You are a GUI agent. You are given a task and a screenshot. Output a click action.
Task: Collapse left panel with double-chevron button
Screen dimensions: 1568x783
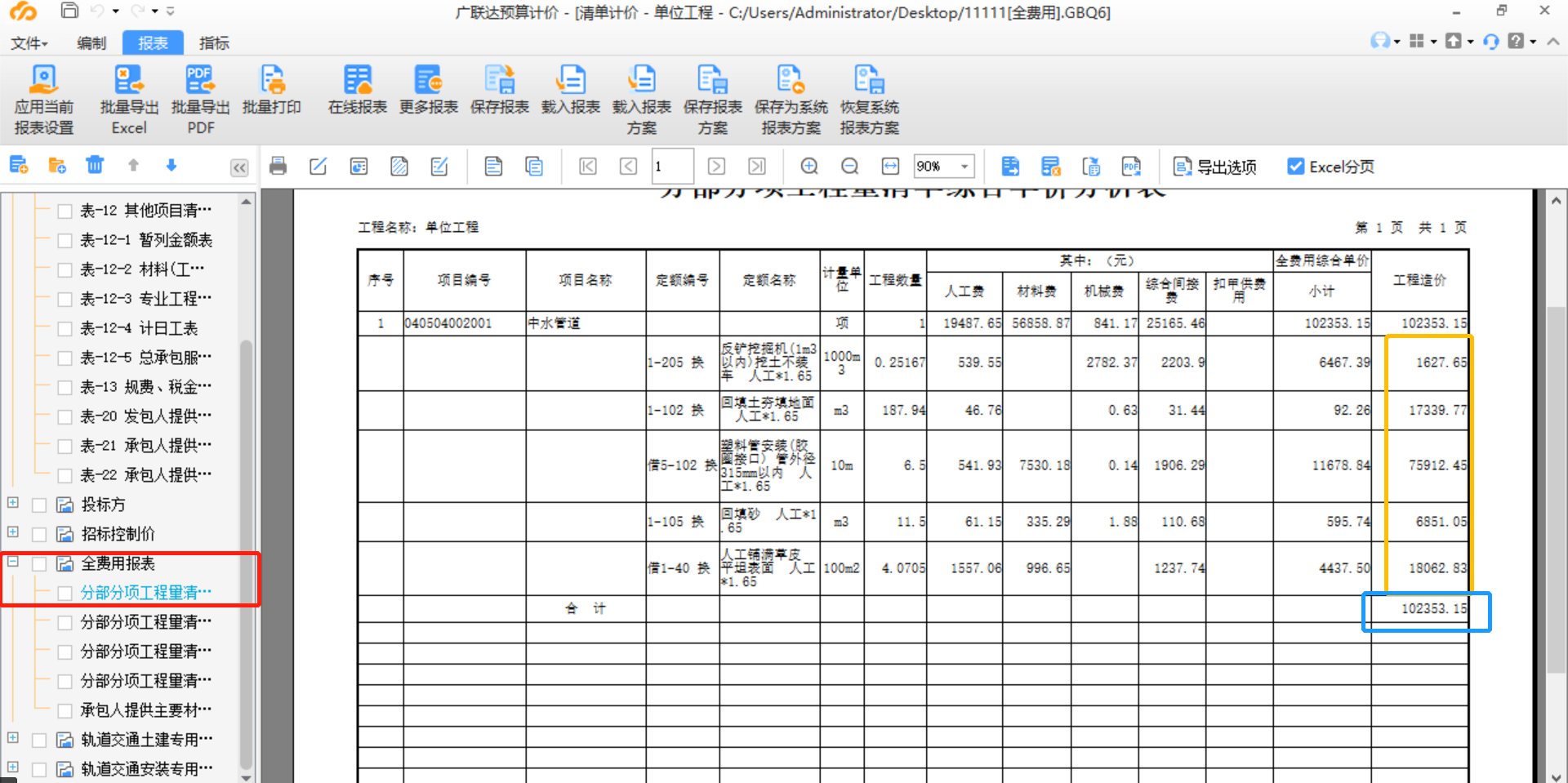pos(239,167)
